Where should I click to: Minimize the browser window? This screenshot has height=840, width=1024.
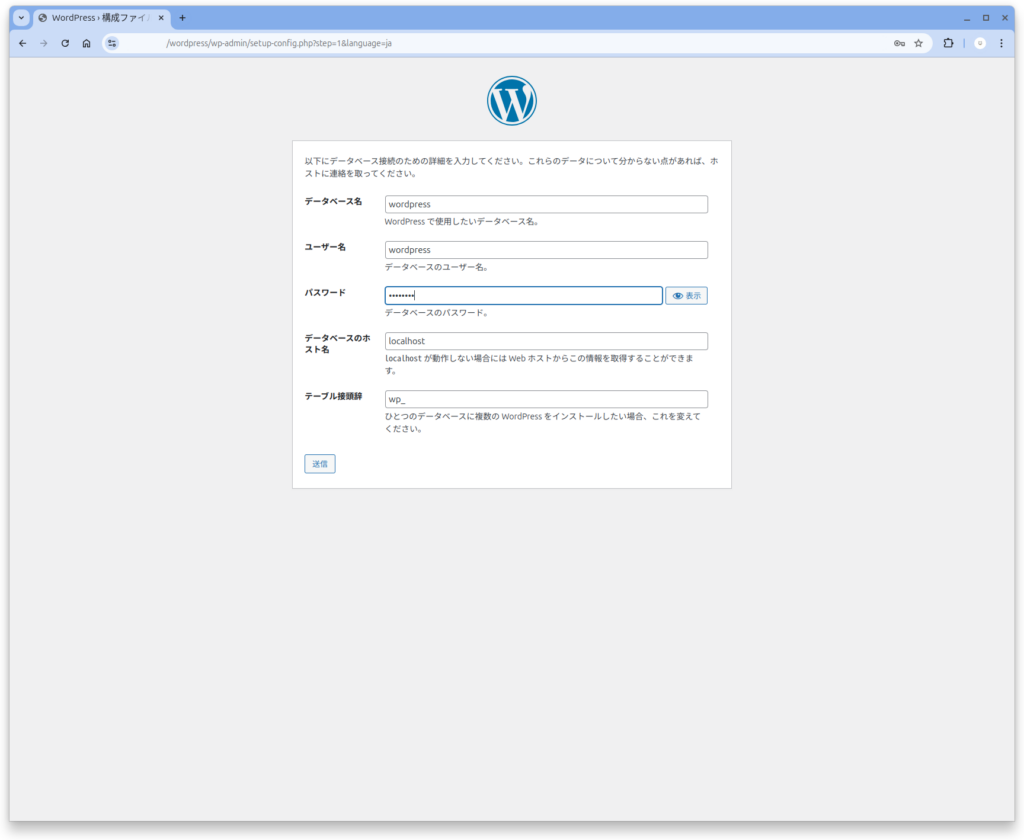coord(967,18)
